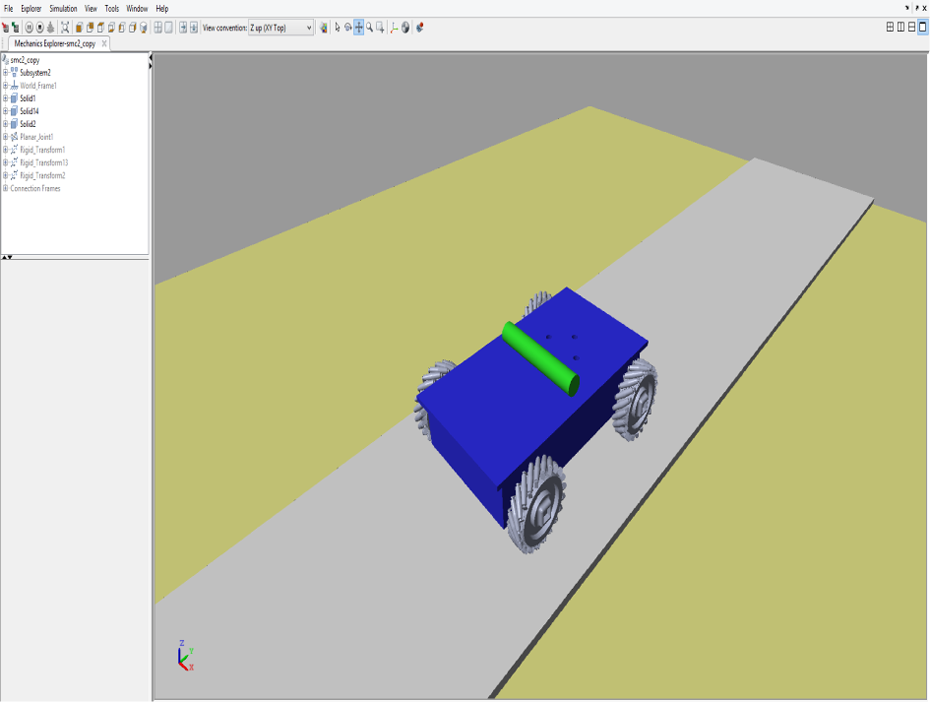Enable the single-viewport layout button
Screen dimensions: 930x702
[922, 27]
